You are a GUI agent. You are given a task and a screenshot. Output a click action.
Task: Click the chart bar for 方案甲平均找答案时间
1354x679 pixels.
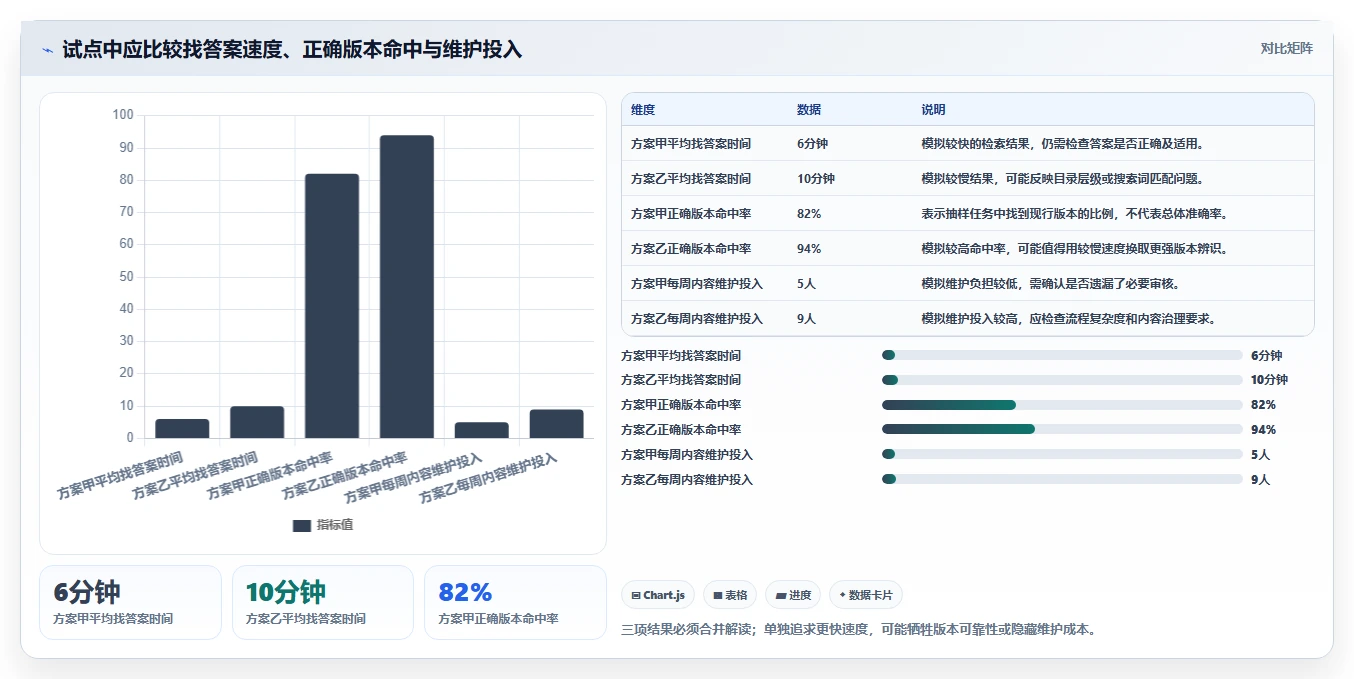pos(182,428)
